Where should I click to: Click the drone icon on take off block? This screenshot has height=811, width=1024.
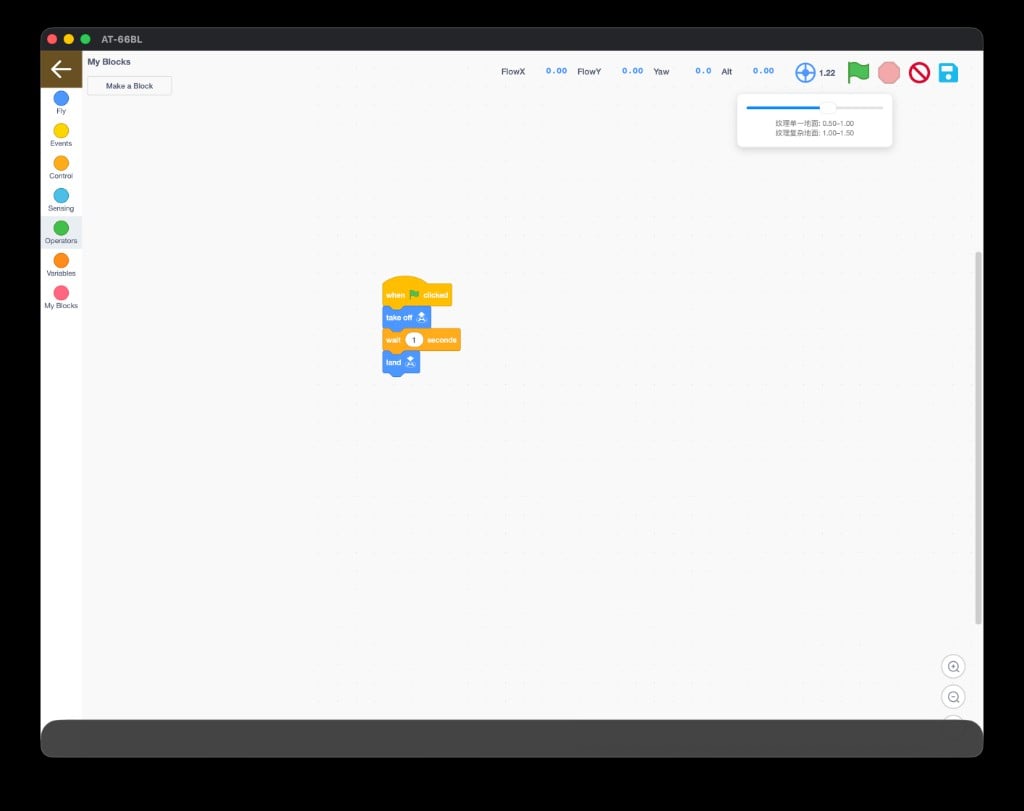click(x=421, y=317)
